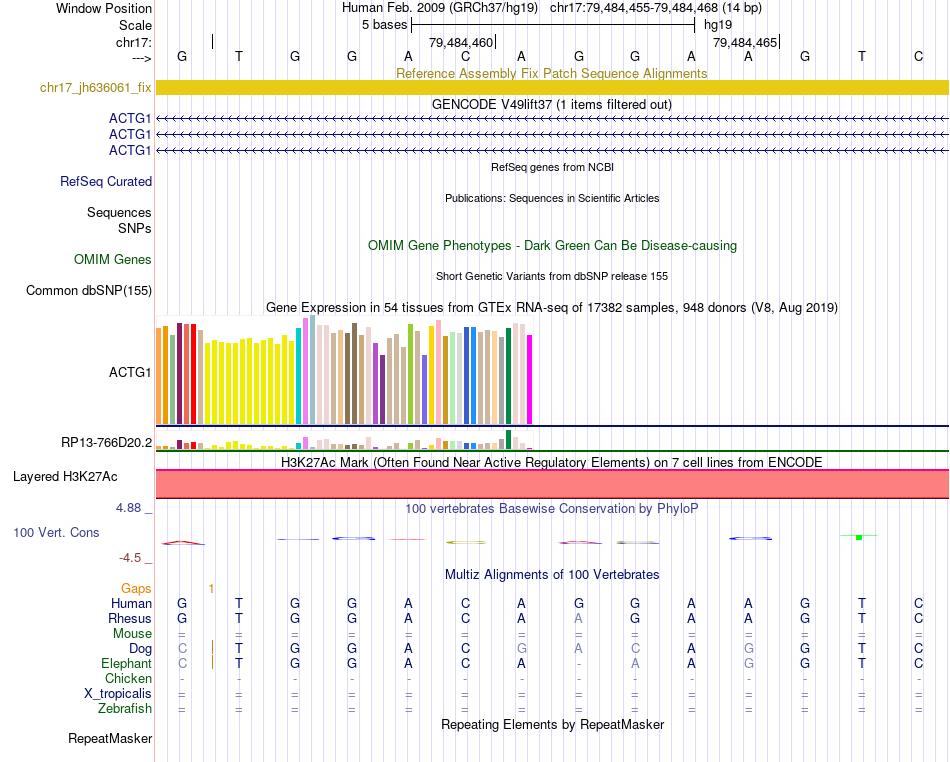Click the Layered H3K27Ac label
950x762 pixels.
coord(65,476)
